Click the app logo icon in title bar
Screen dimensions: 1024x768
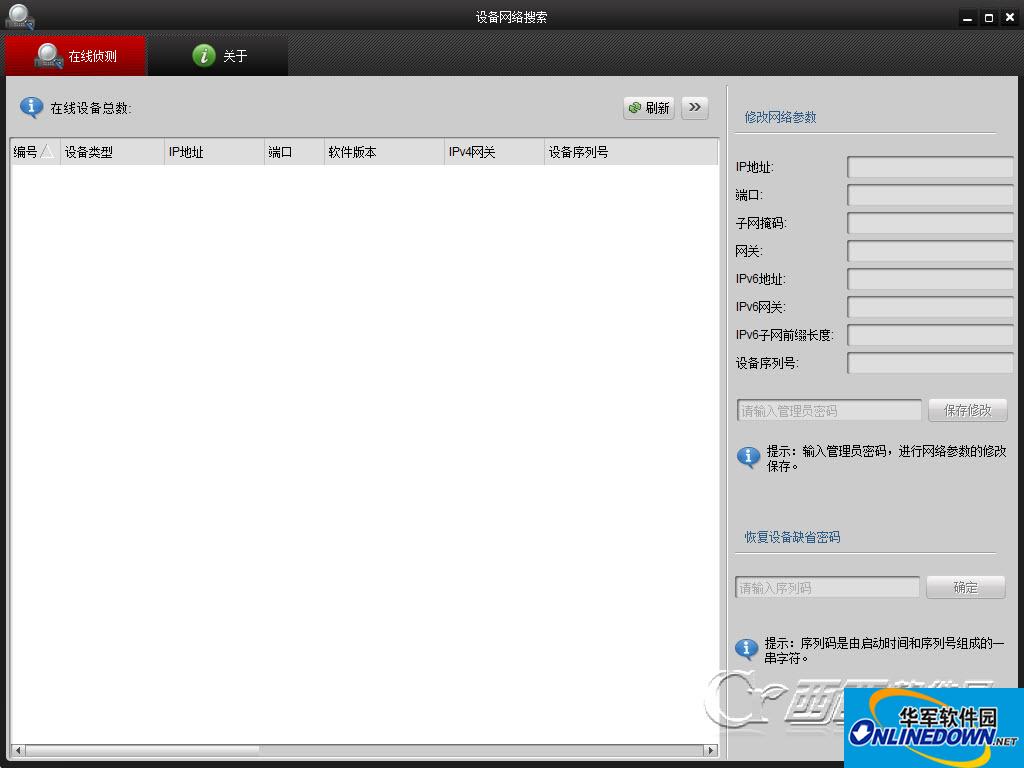[x=19, y=16]
